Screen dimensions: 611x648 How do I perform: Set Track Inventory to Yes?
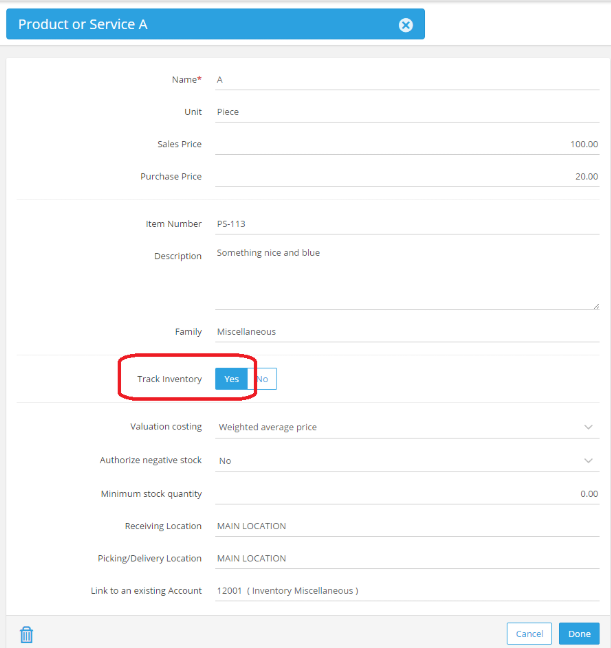point(231,379)
